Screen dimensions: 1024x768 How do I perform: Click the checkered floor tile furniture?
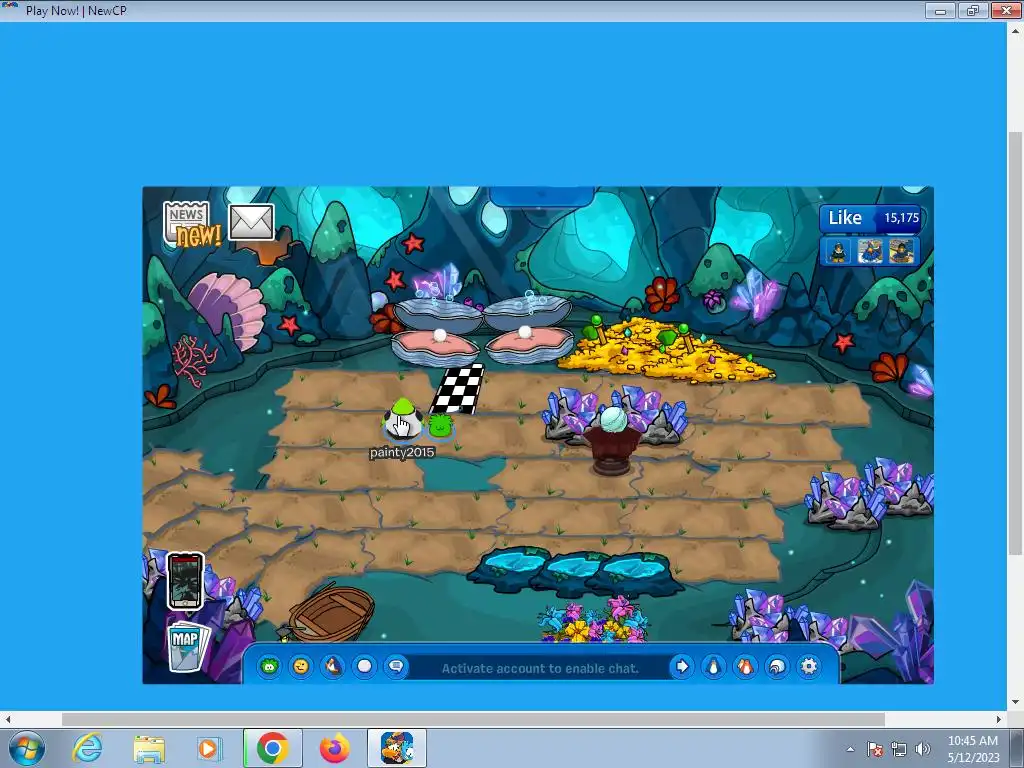[x=458, y=389]
